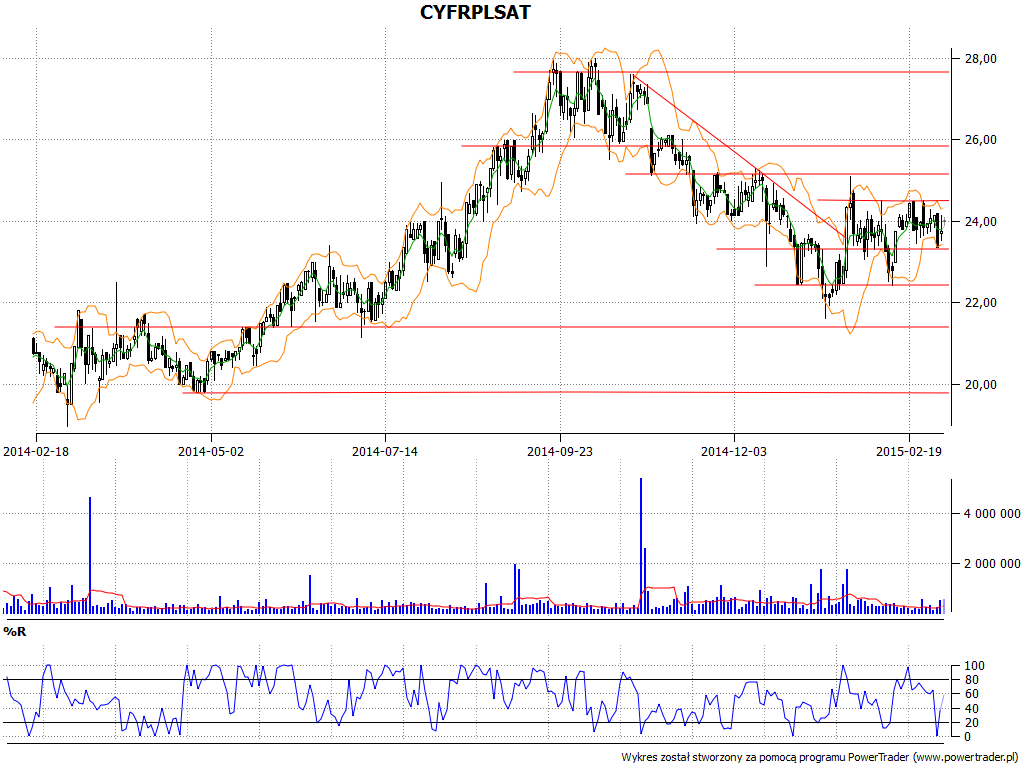Image resolution: width=1024 pixels, height=768 pixels.
Task: Select the 26,00 price axis label
Action: 980,140
